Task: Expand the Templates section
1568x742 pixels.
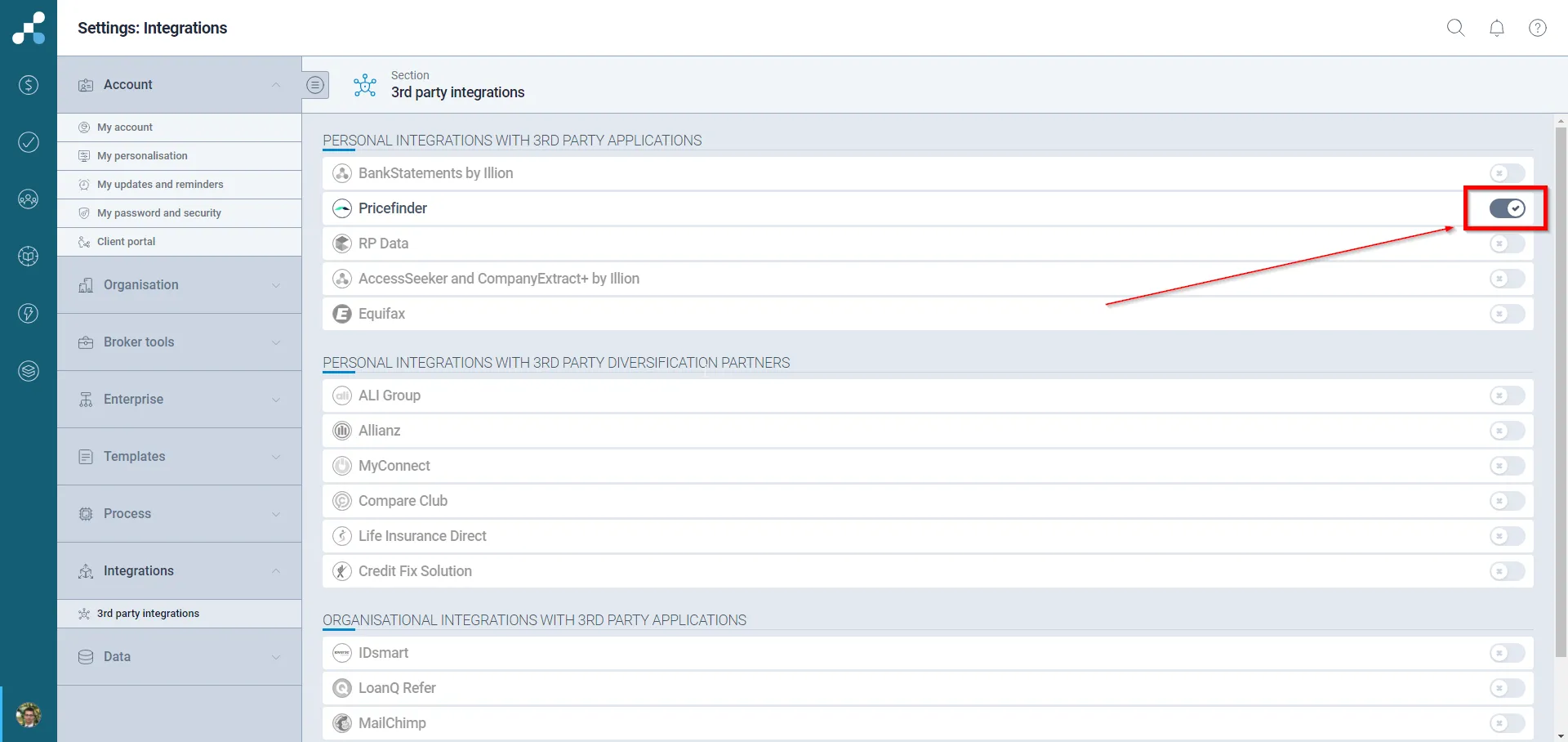Action: pyautogui.click(x=180, y=457)
